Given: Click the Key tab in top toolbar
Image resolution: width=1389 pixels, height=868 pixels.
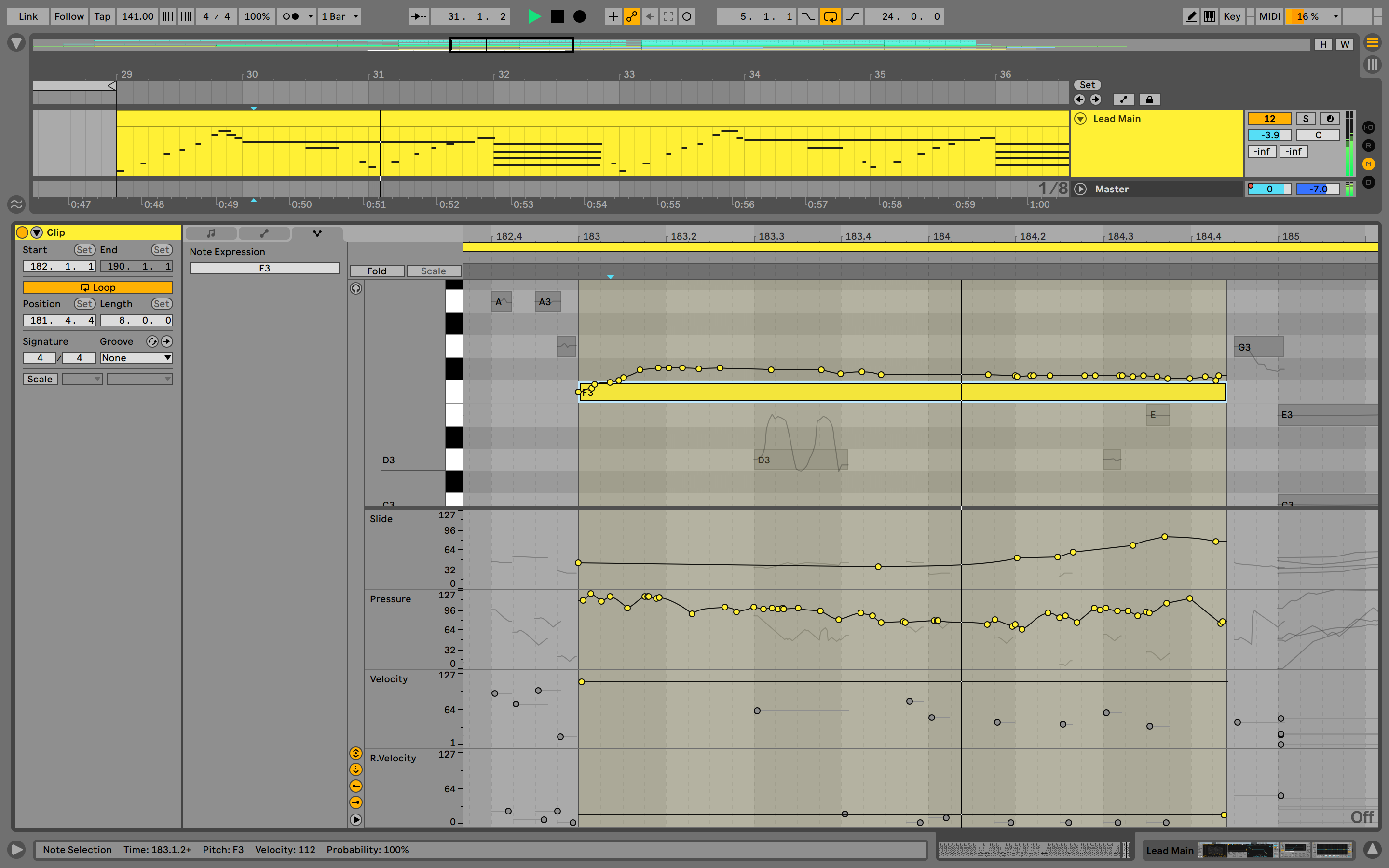Looking at the screenshot, I should [x=1234, y=15].
